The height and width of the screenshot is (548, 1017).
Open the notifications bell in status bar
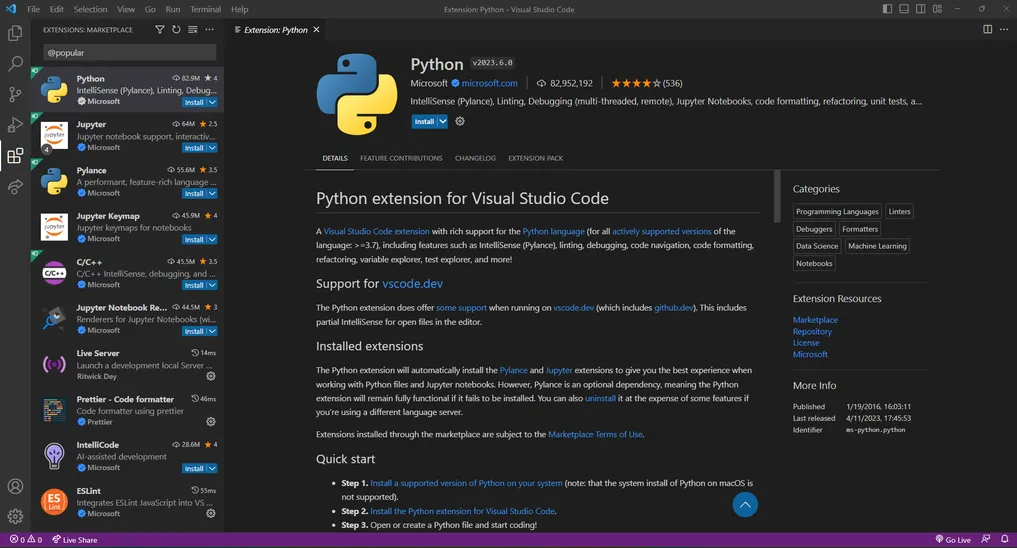(x=1005, y=540)
